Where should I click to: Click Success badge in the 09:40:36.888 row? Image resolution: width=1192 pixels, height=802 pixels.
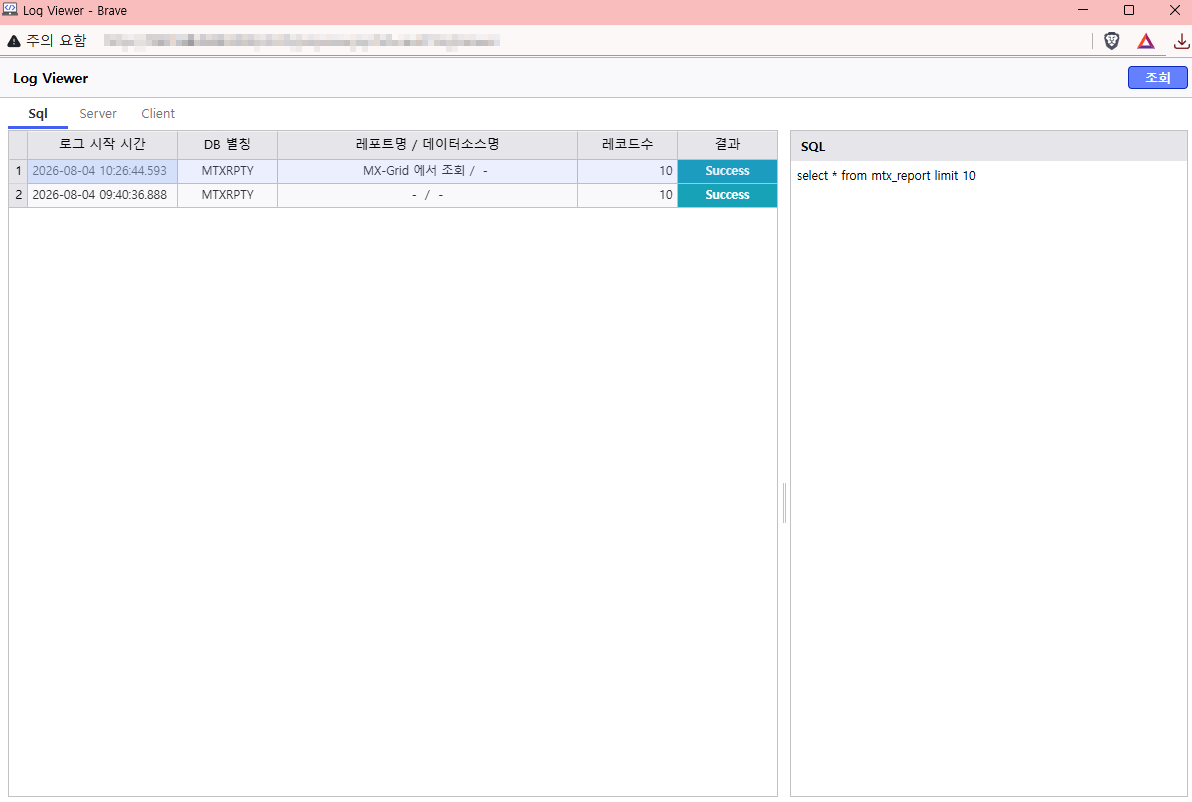click(x=728, y=195)
